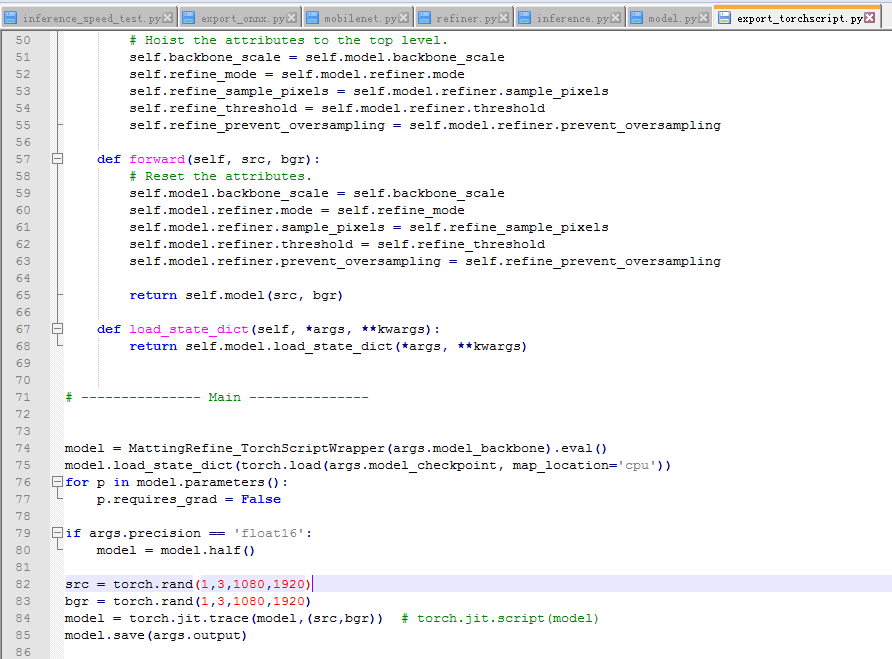
Task: Collapse the if args.precision fold
Action: click(57, 533)
